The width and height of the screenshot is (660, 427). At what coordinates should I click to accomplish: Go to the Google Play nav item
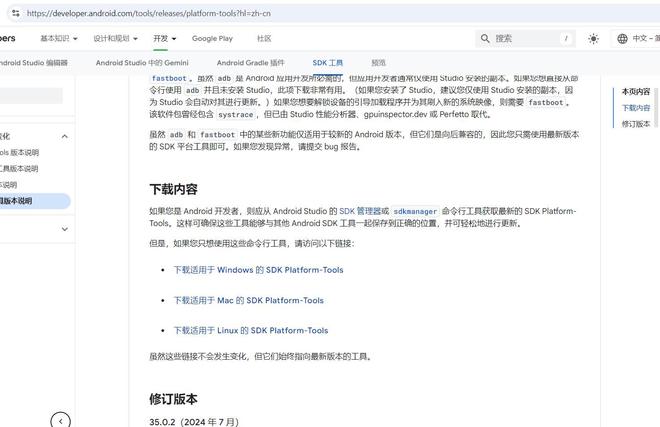[x=212, y=38]
